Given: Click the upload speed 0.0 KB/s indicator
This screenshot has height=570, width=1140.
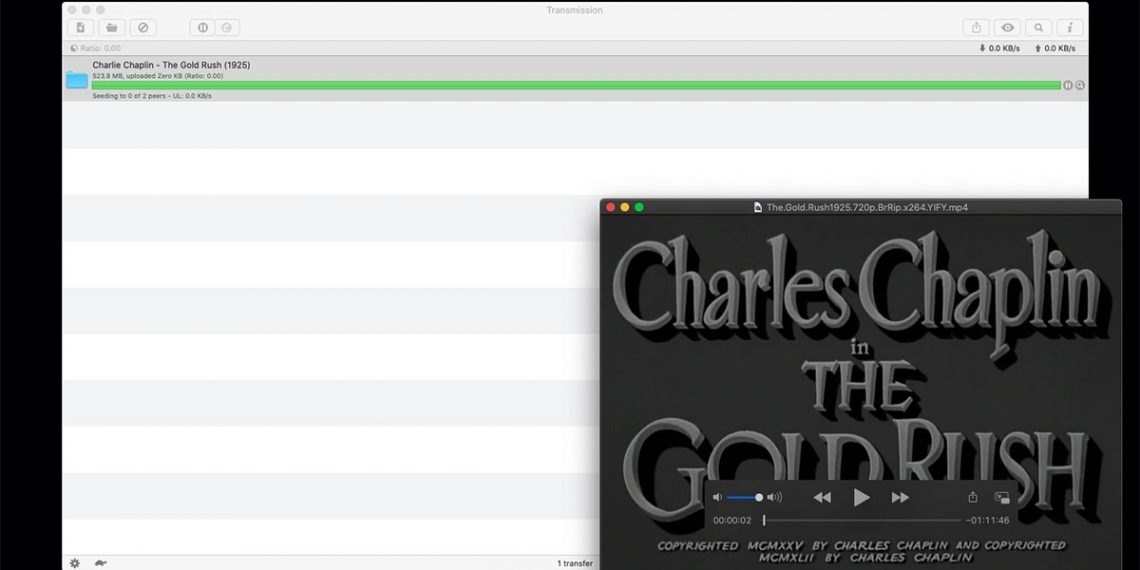Looking at the screenshot, I should pos(1055,49).
